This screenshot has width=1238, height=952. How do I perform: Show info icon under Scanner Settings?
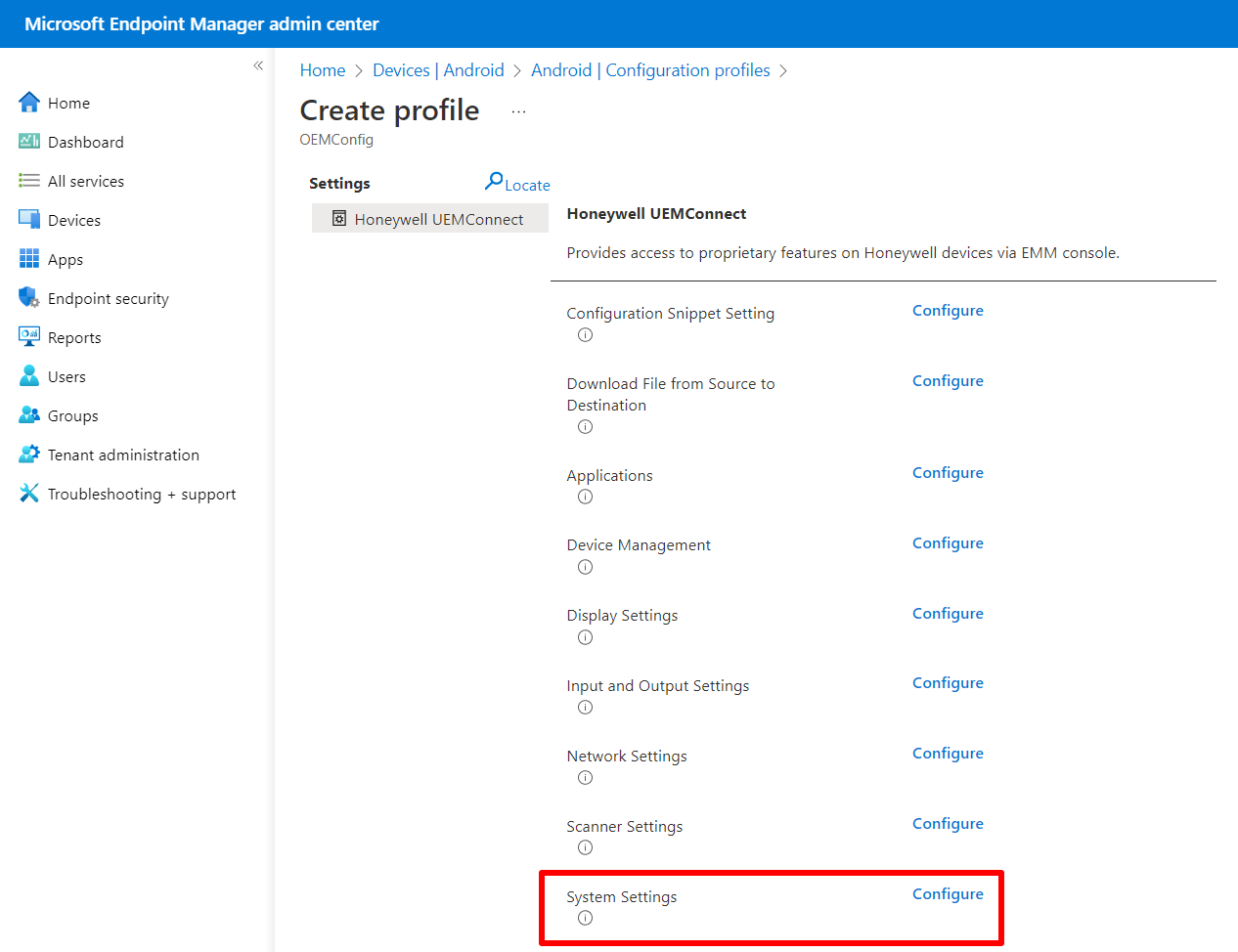[x=585, y=847]
